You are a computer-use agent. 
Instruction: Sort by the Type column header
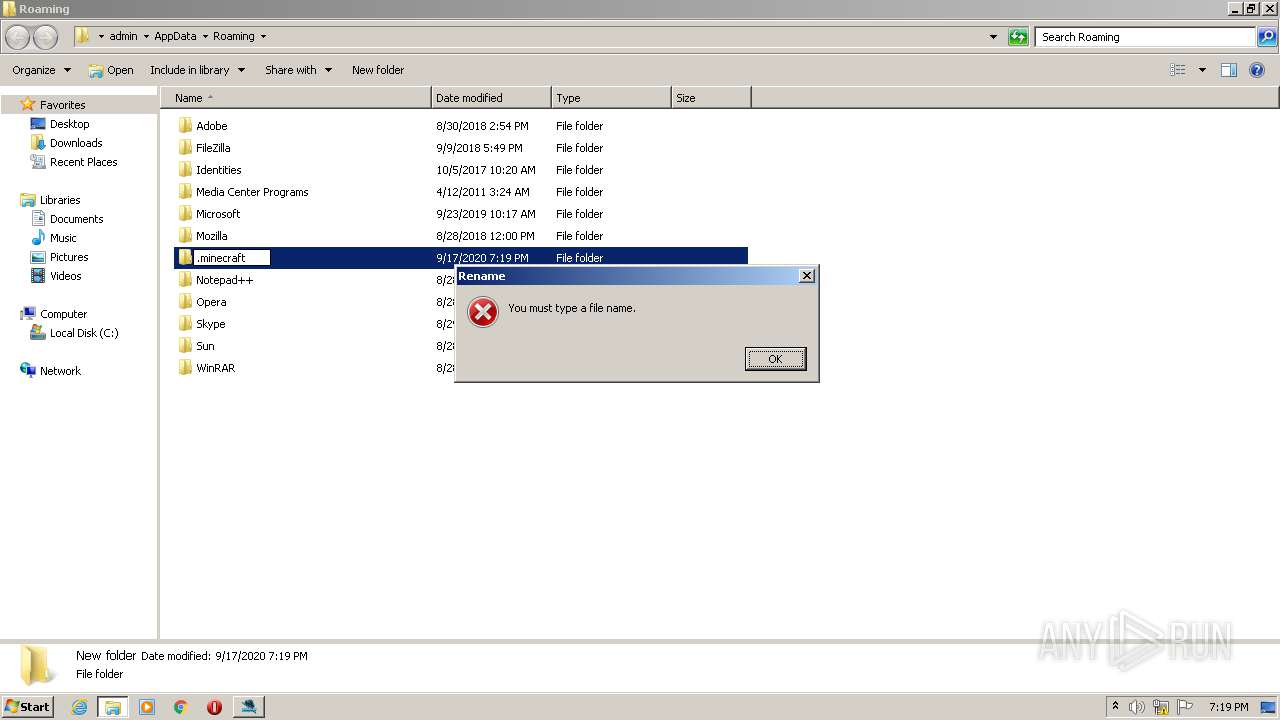pos(611,98)
